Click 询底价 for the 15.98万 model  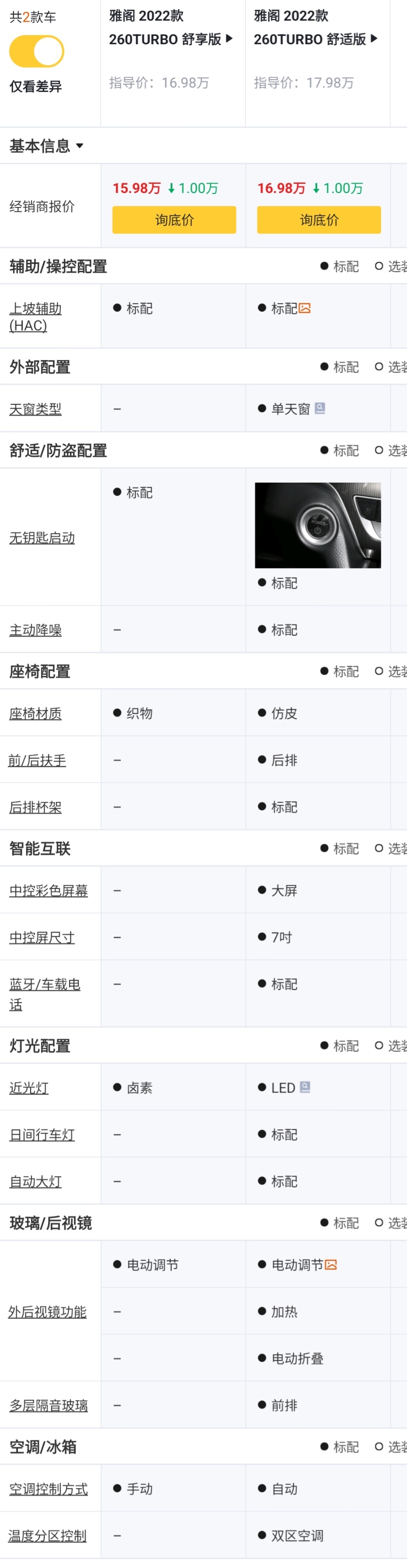(x=174, y=220)
